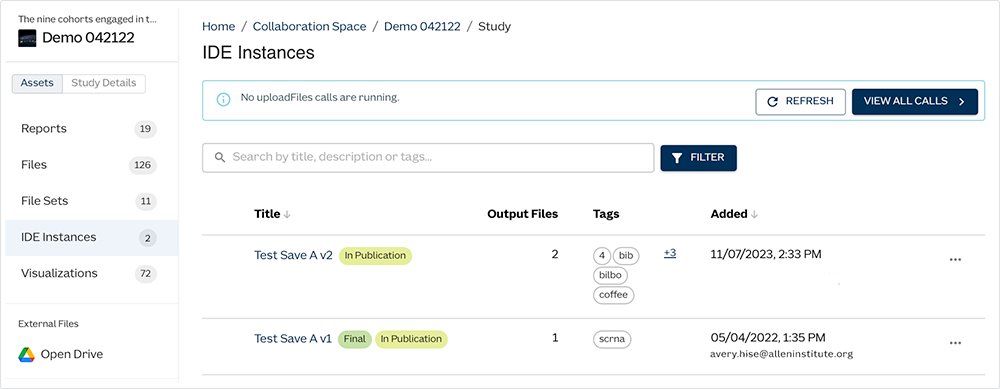Click the Demo 042122 study thumbnail icon
This screenshot has width=1000, height=389.
coord(27,38)
